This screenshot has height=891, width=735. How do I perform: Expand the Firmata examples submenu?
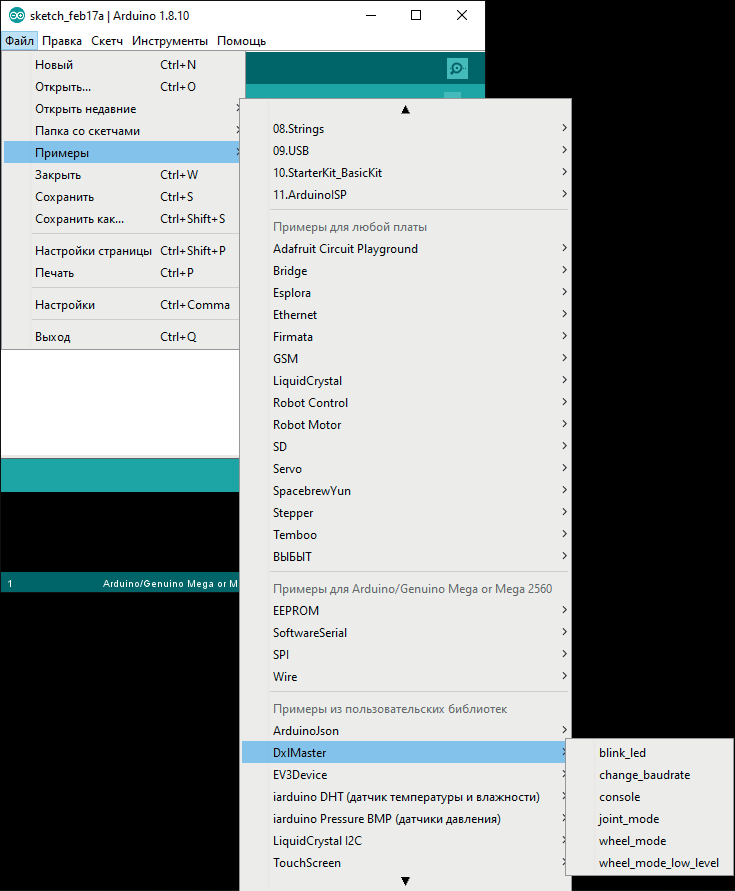pyautogui.click(x=292, y=337)
